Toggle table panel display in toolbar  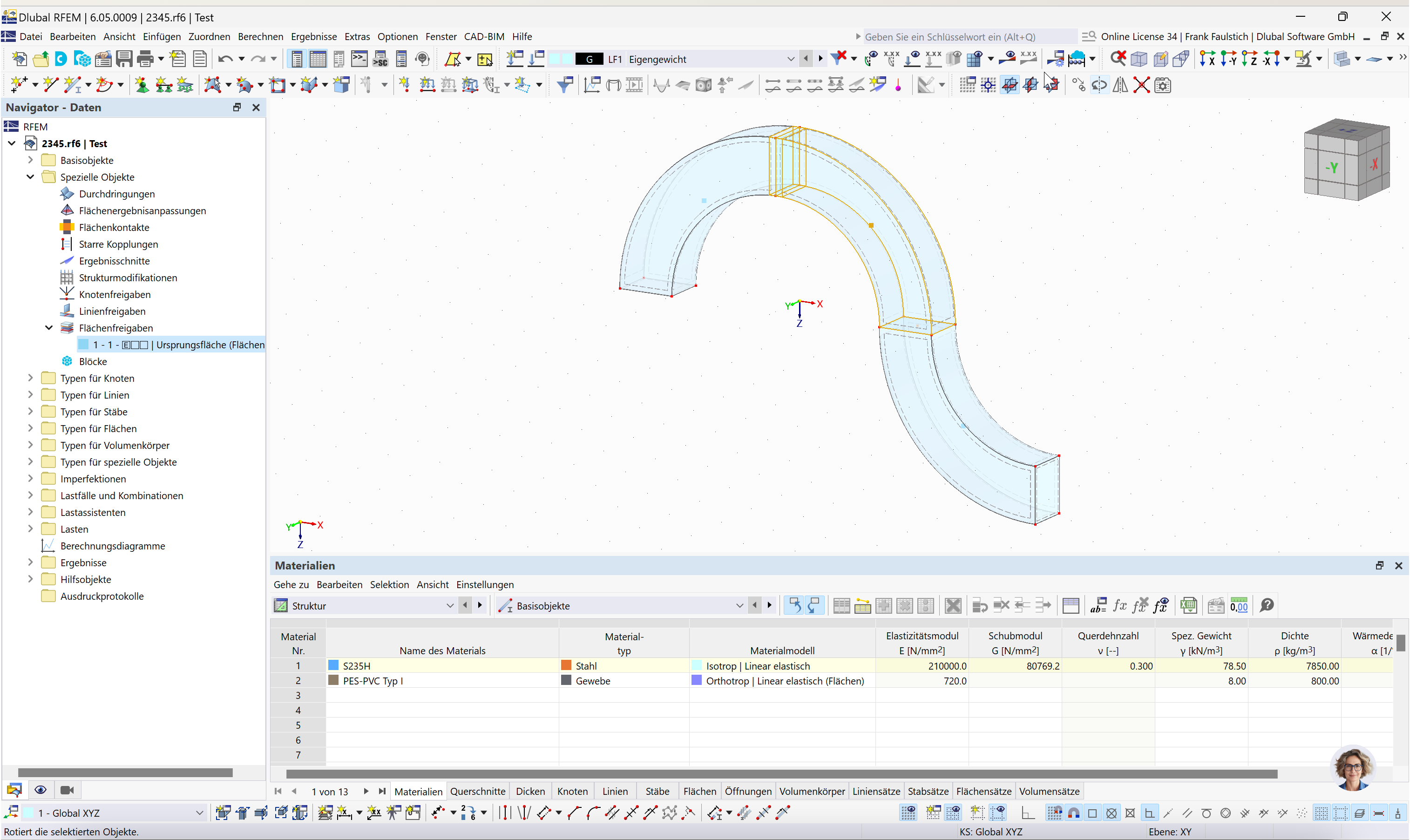pos(318,59)
